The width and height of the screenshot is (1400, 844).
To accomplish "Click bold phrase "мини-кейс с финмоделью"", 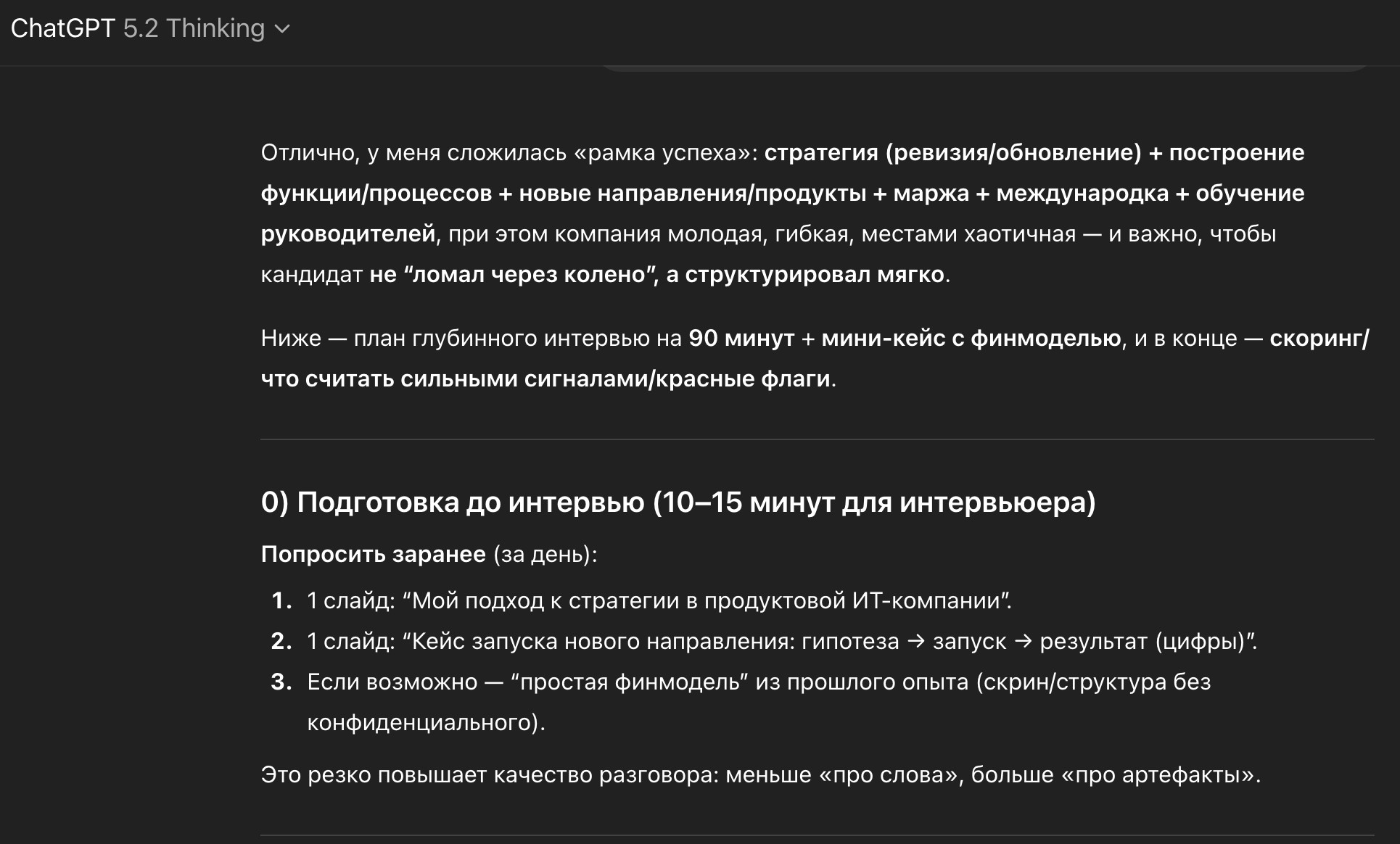I will click(971, 338).
